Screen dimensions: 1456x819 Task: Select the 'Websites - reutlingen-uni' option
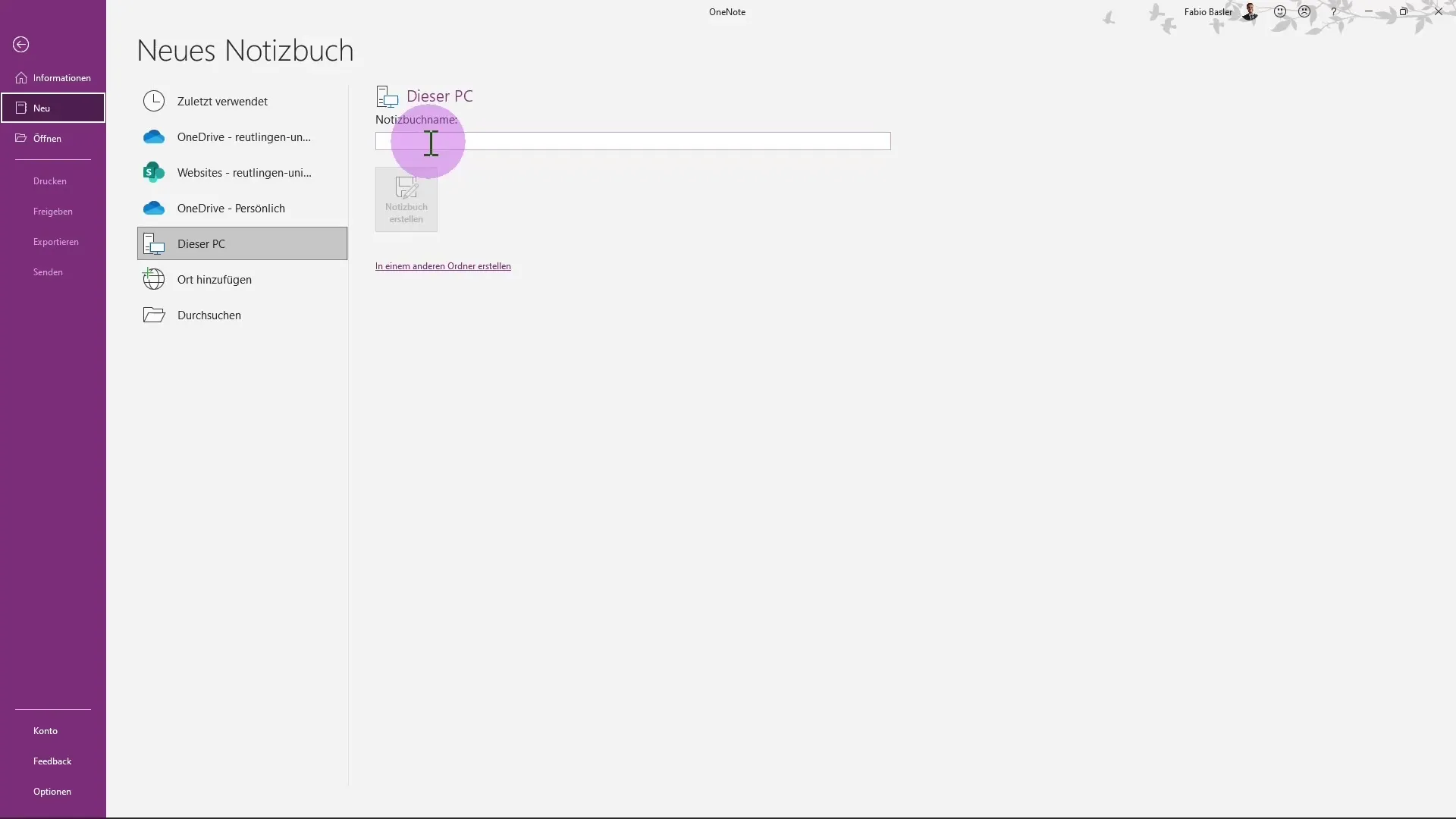coord(244,172)
